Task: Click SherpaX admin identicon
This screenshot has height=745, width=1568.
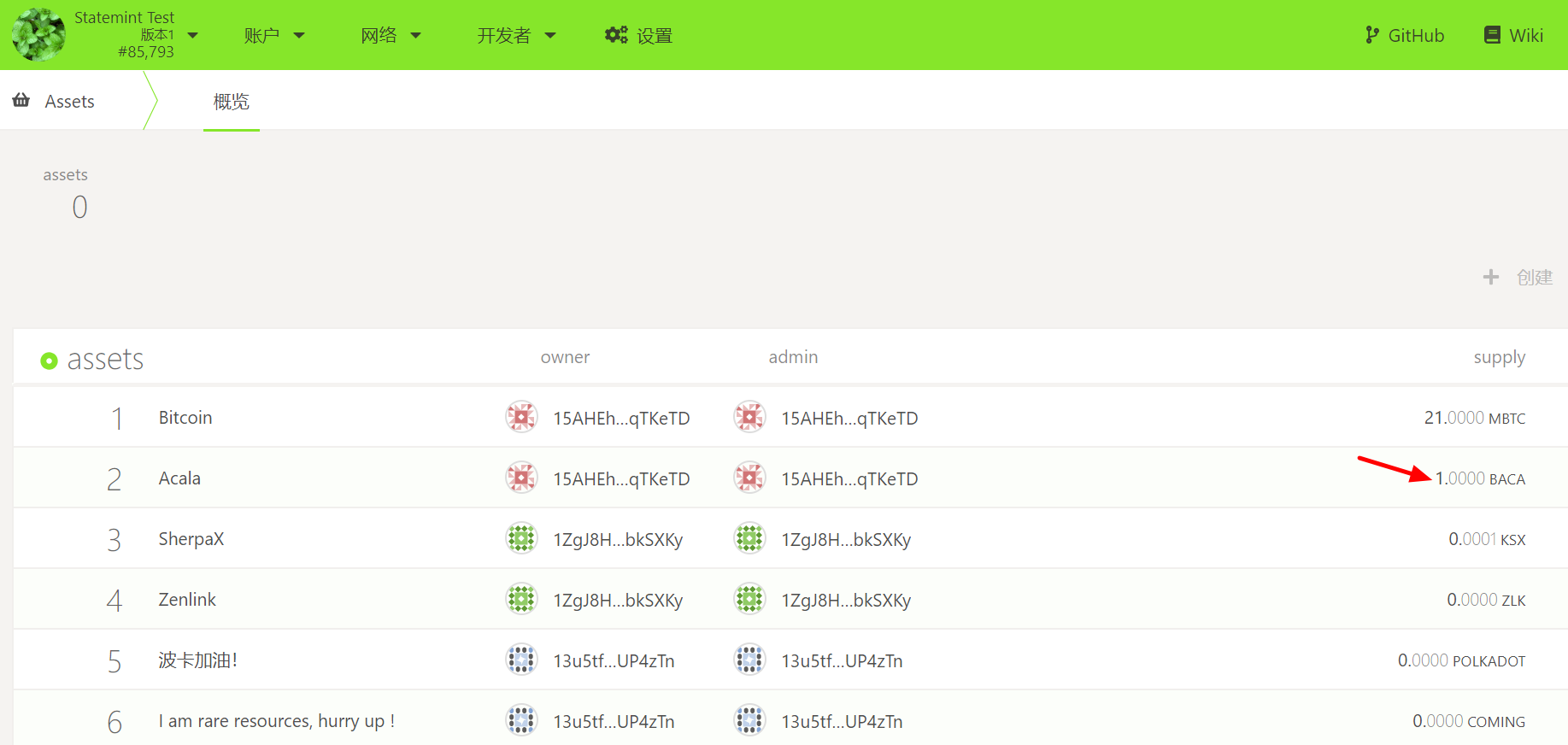Action: (x=749, y=539)
